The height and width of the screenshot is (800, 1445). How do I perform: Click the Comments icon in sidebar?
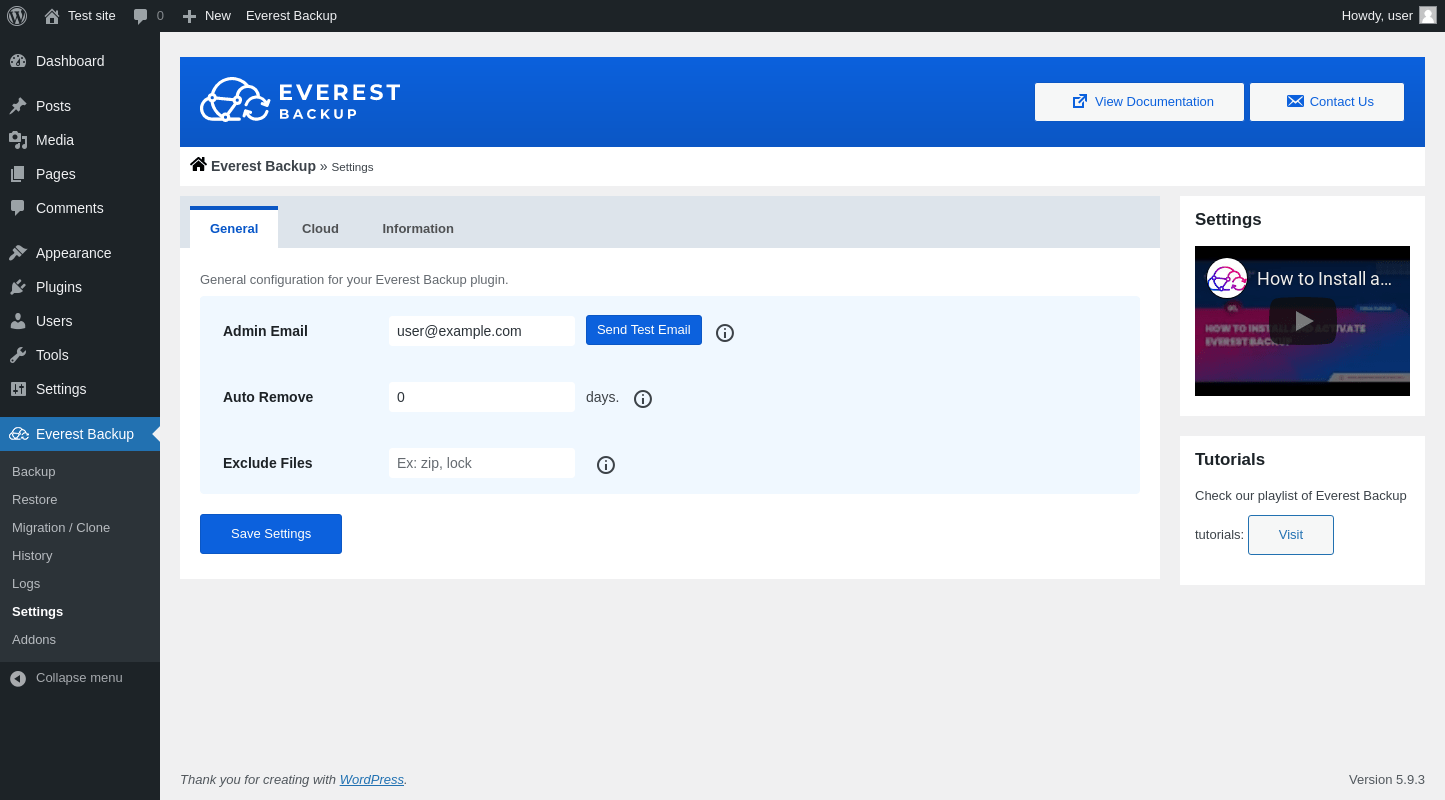(18, 208)
